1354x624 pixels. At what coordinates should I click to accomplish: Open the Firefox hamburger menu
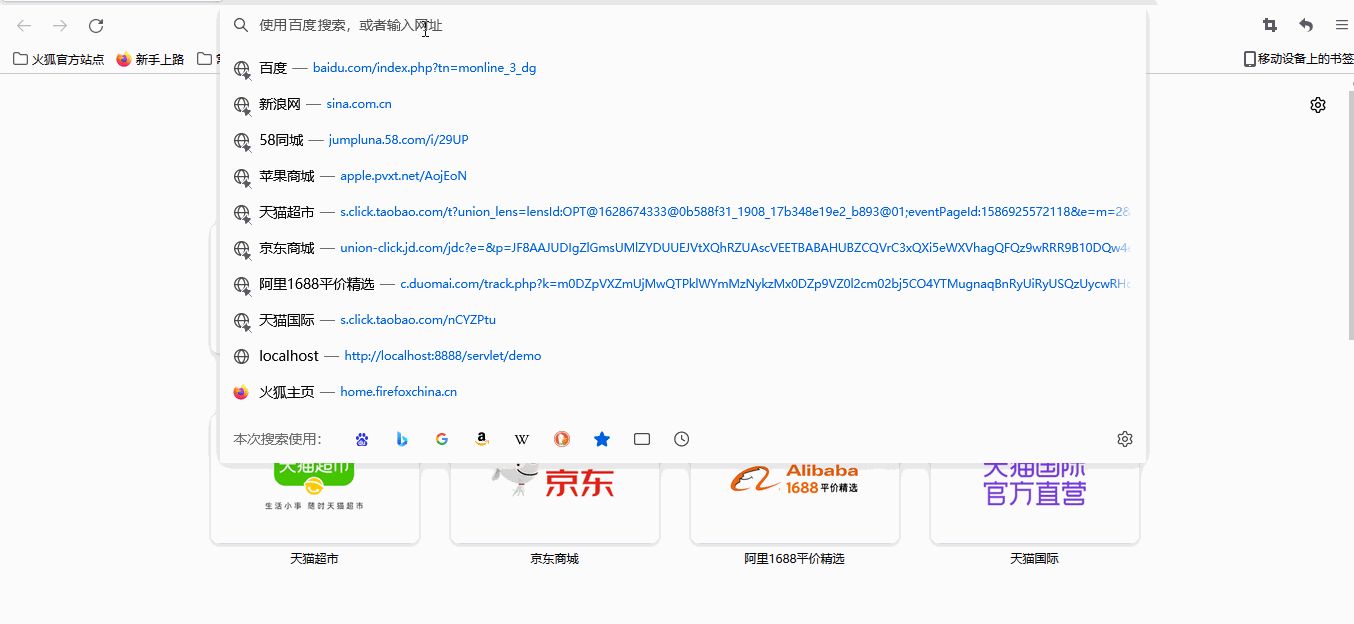pyautogui.click(x=1342, y=25)
